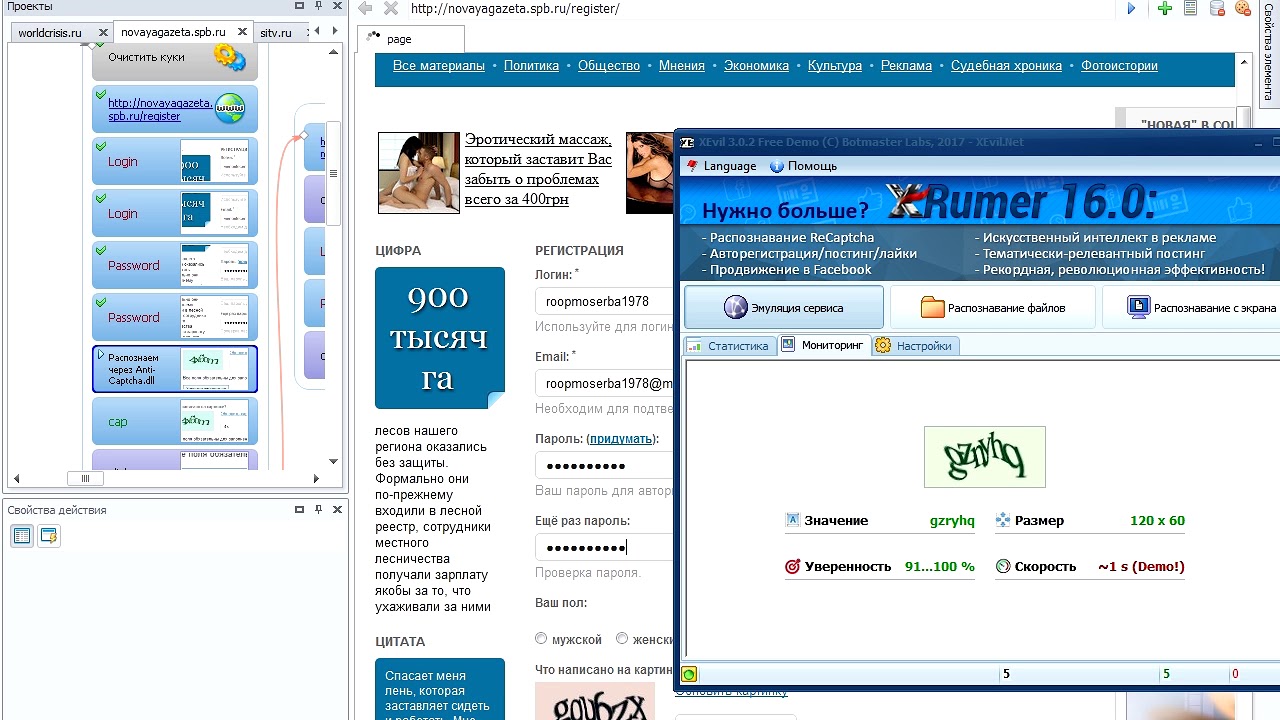
Task: Click the Email input field
Action: 606,383
